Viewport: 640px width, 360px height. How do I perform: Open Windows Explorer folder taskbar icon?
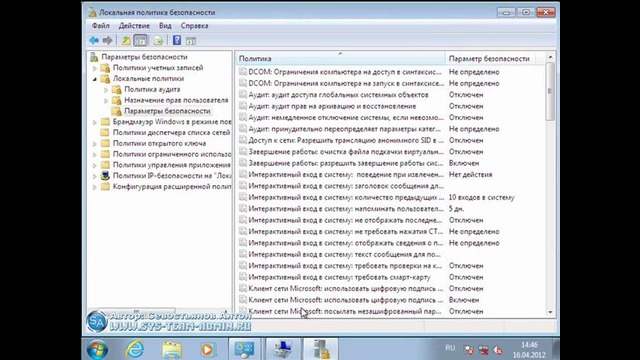172,350
